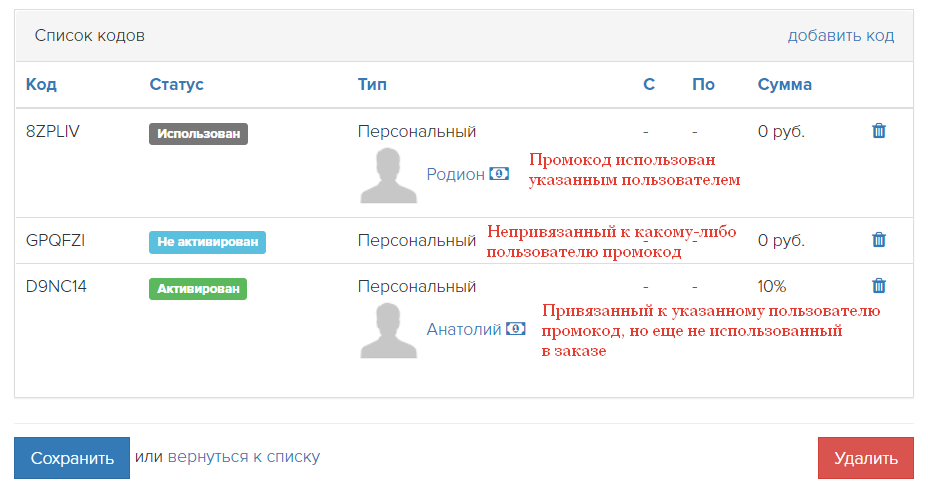Open user profile link Анатолий
The height and width of the screenshot is (488, 928).
pyautogui.click(x=463, y=329)
